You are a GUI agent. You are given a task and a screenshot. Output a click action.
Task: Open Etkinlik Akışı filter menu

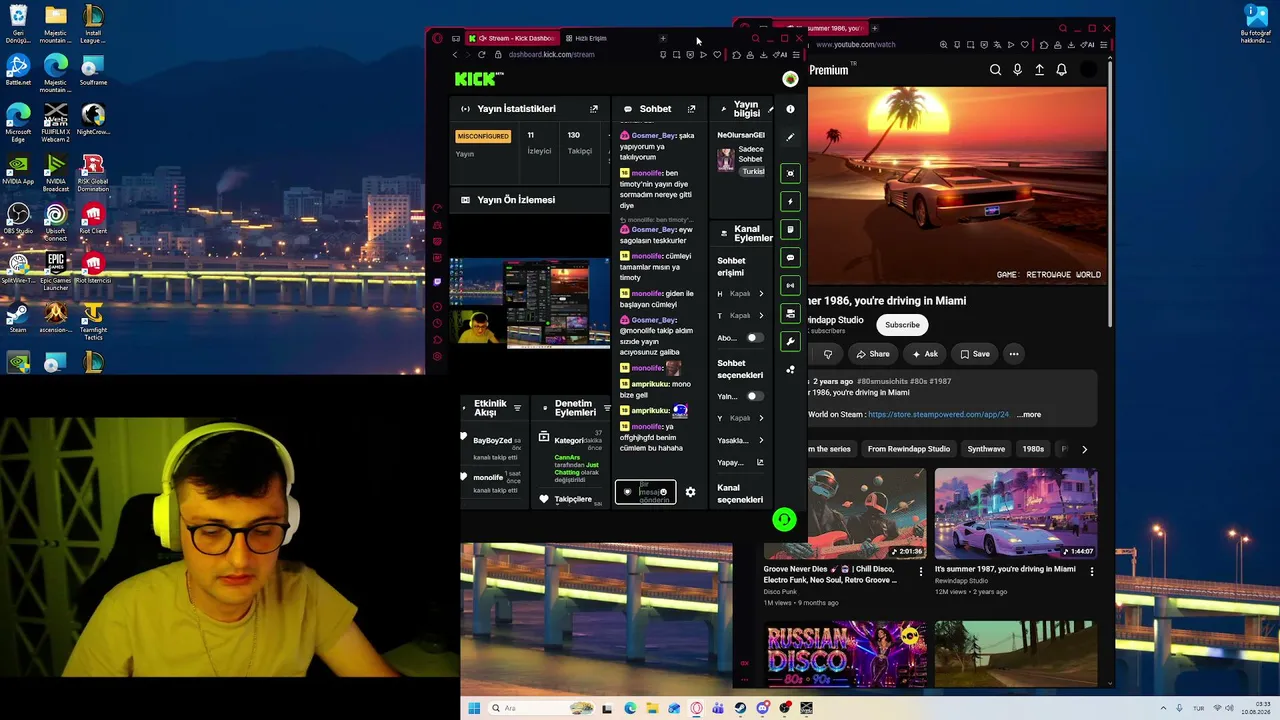517,408
